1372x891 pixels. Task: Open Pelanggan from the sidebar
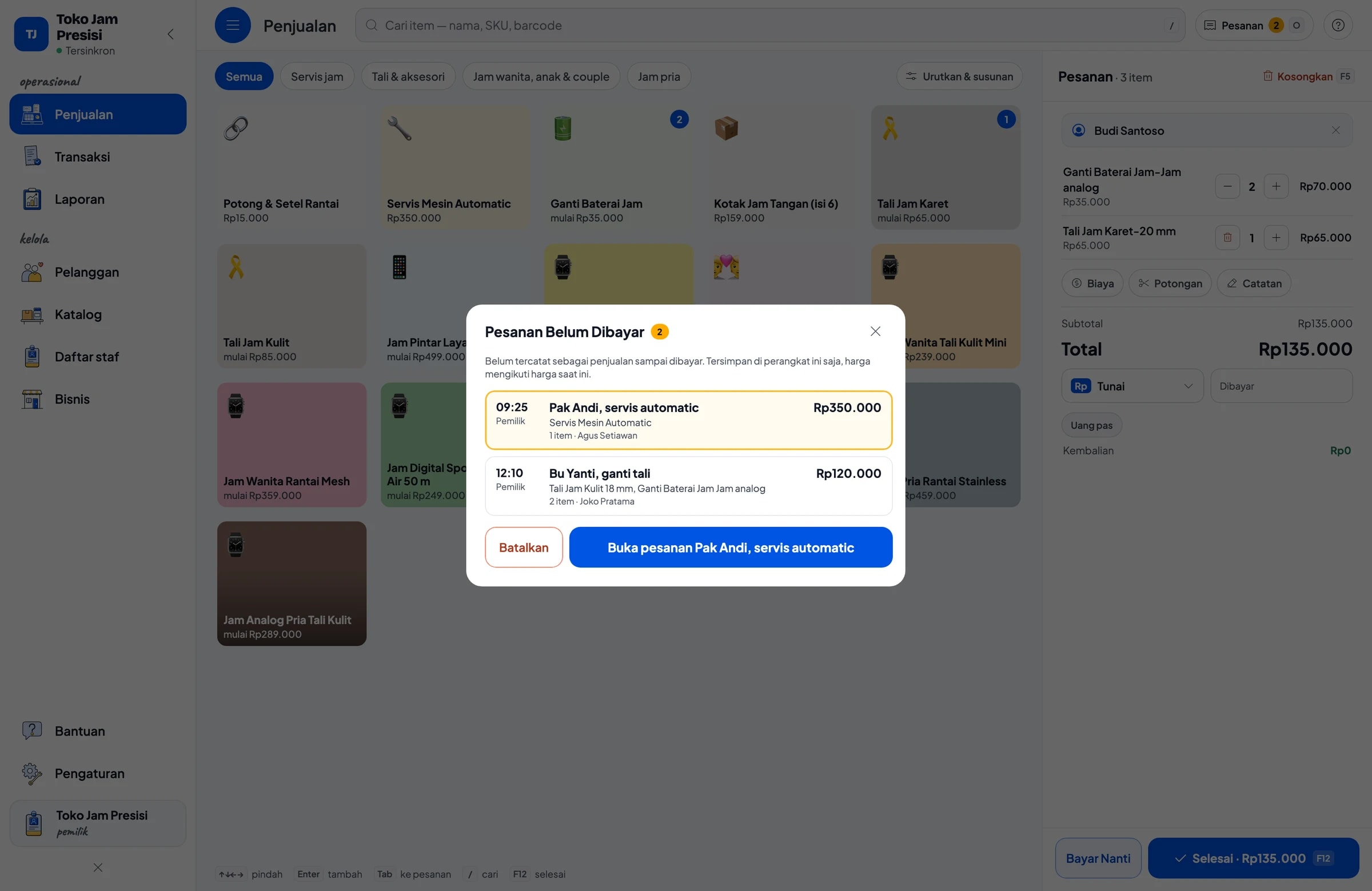(x=98, y=272)
